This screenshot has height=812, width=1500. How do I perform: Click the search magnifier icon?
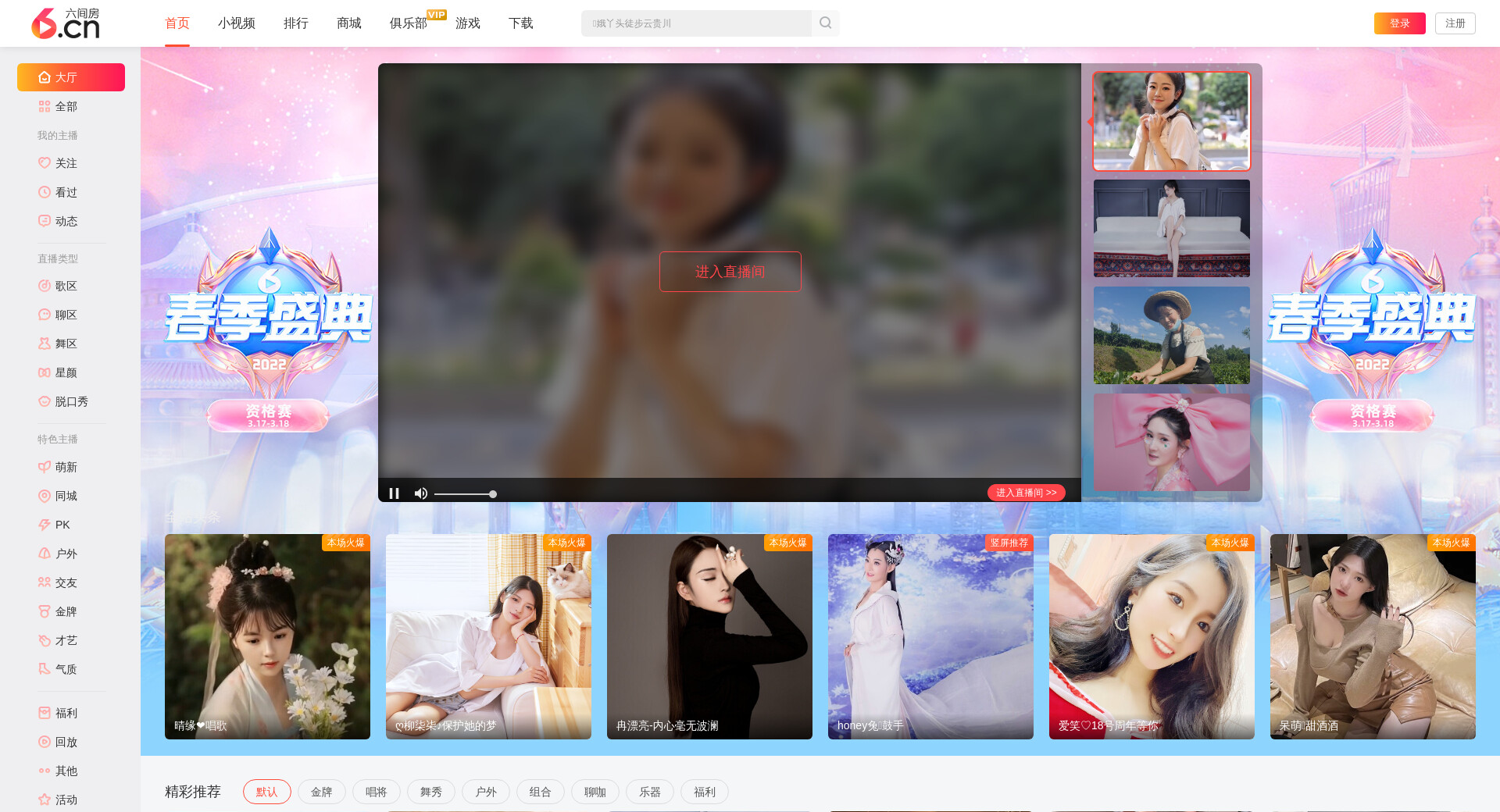825,23
